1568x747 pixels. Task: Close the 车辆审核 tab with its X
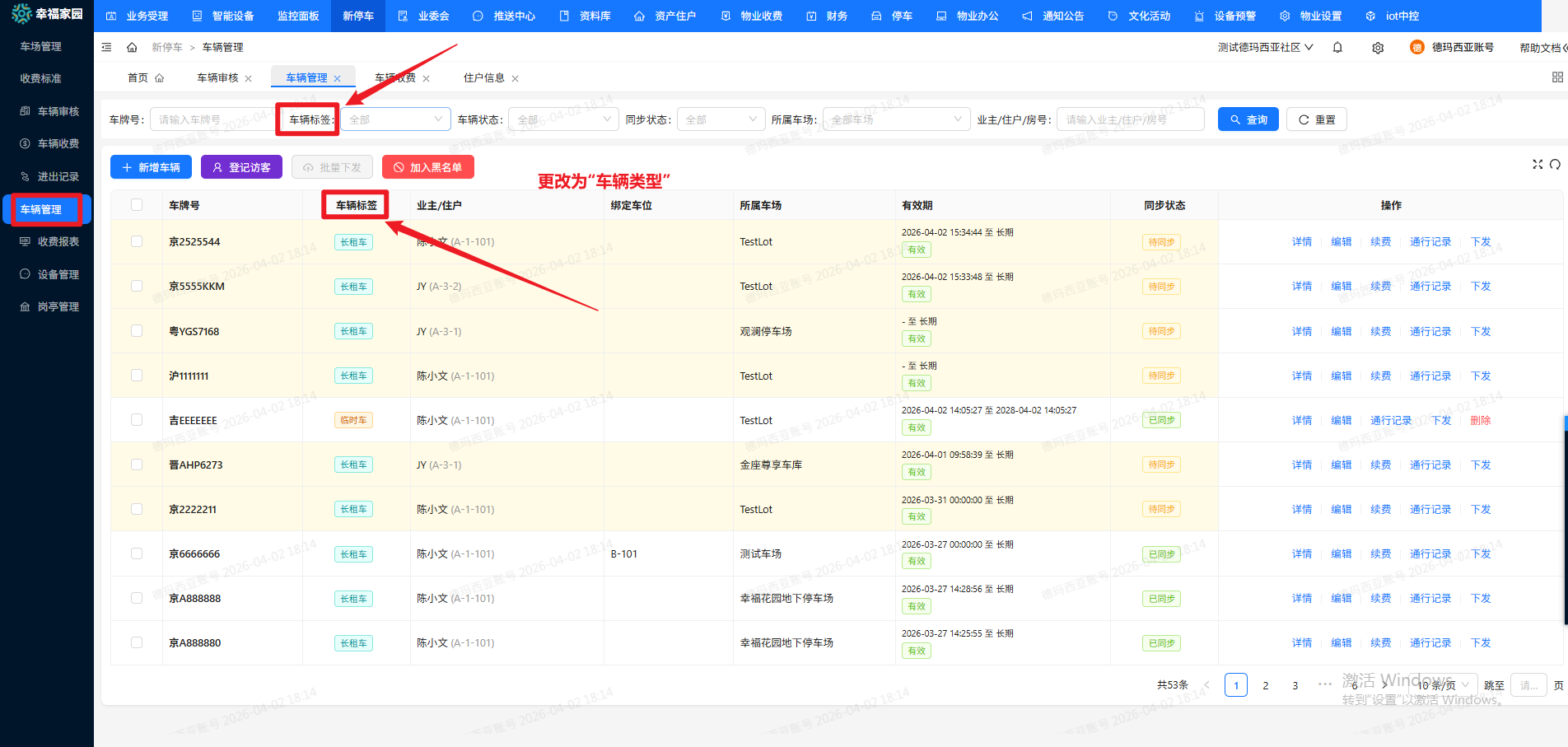(x=249, y=79)
